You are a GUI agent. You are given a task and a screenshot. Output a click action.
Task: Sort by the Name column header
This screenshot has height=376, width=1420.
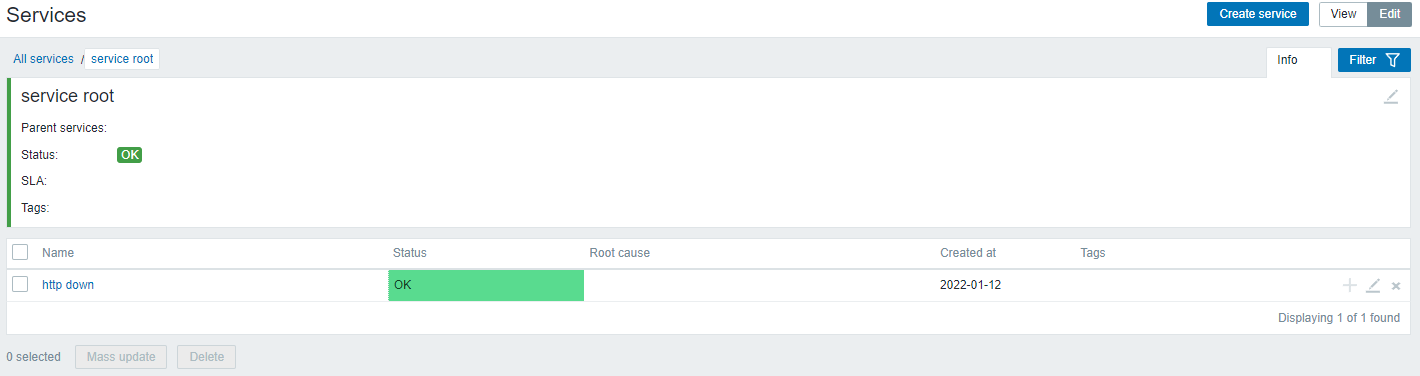point(58,253)
